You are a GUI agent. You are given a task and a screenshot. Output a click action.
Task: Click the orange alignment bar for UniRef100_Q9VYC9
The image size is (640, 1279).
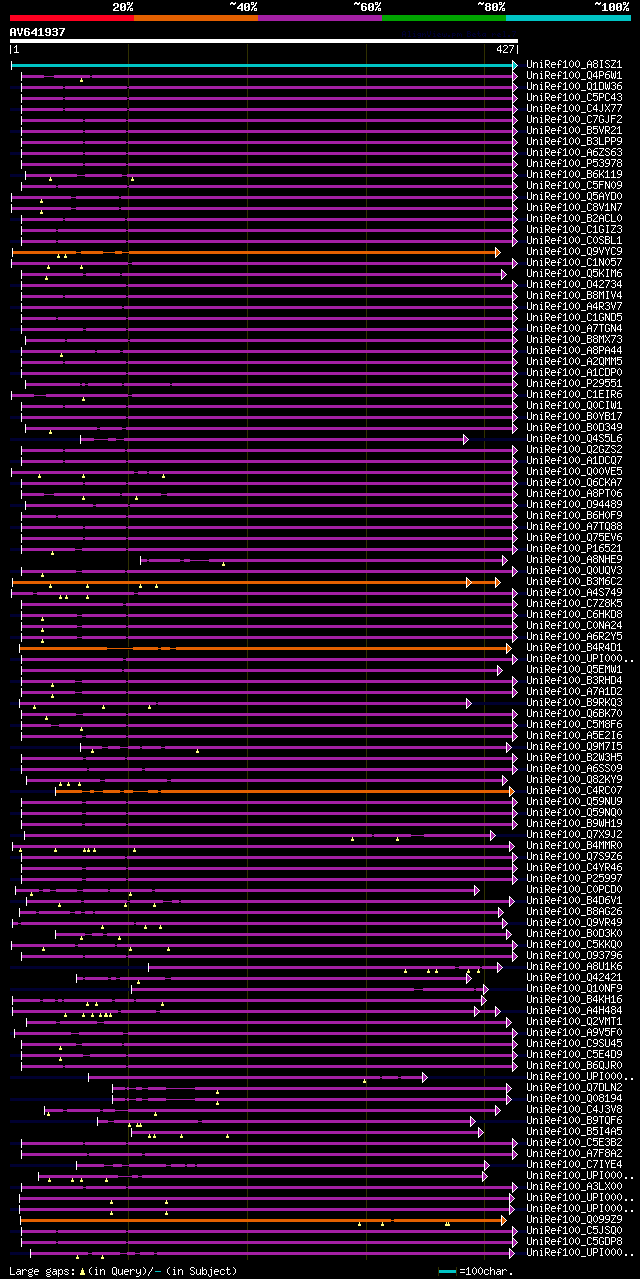255,252
